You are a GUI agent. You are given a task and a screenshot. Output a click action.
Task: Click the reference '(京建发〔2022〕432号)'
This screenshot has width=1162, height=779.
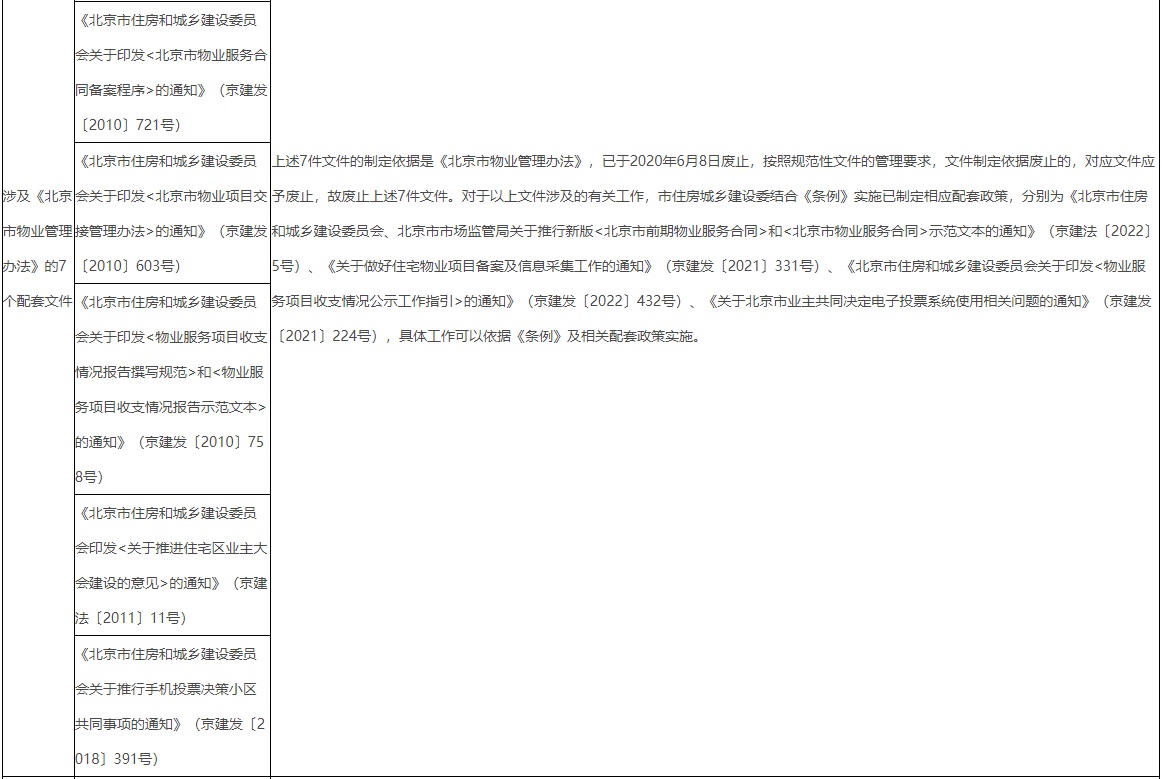pos(604,300)
